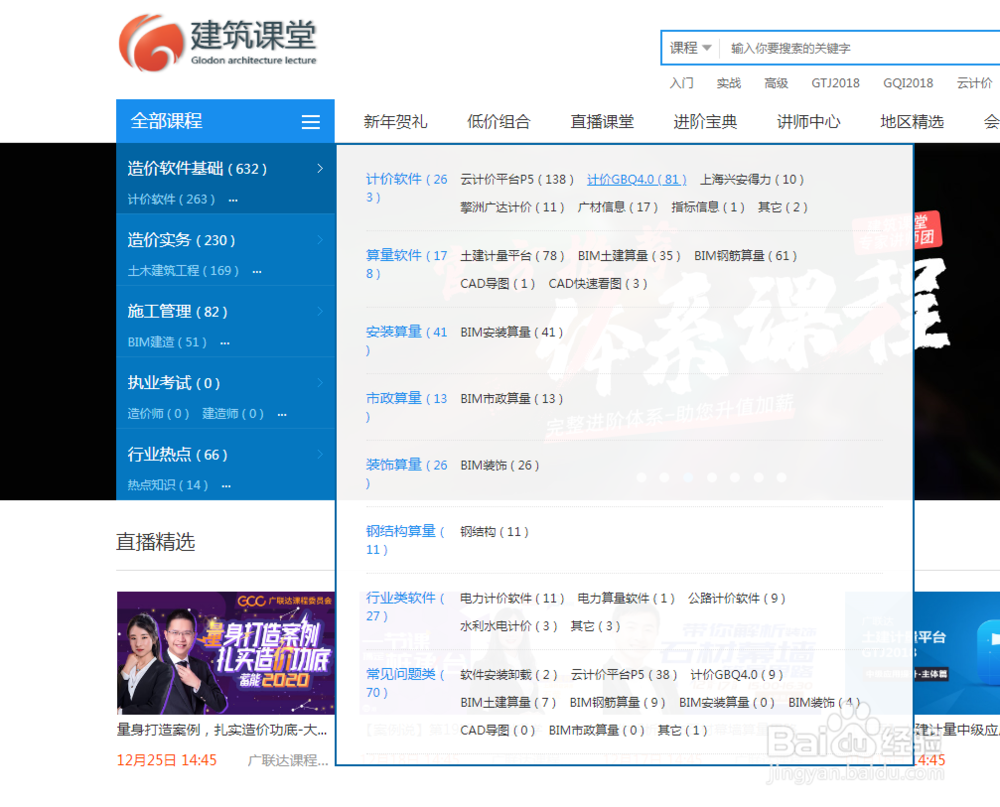Image resolution: width=1000 pixels, height=807 pixels.
Task: Open the 地区精选 nav tab
Action: click(912, 121)
